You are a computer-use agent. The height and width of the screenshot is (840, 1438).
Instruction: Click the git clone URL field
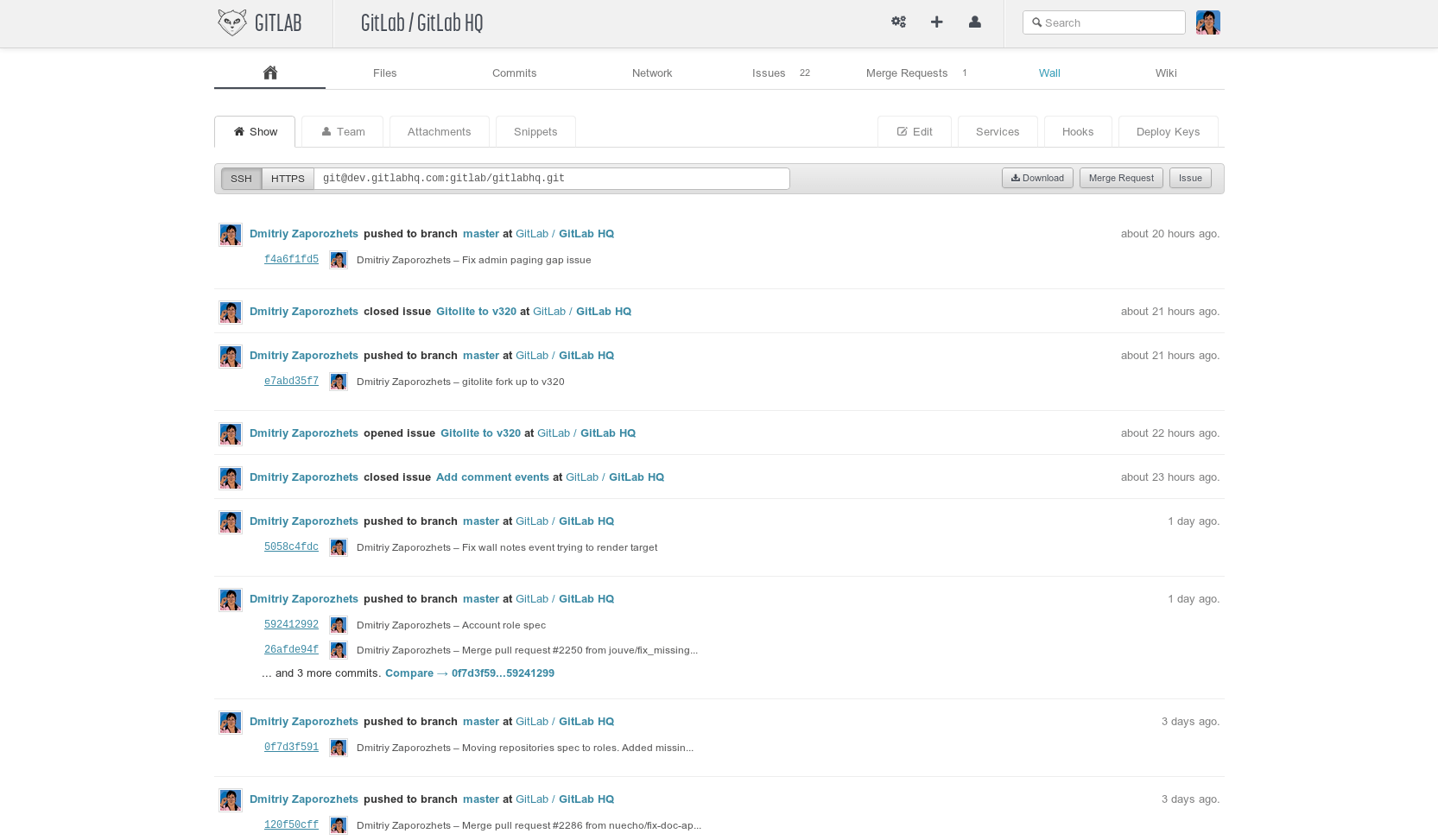pos(552,179)
